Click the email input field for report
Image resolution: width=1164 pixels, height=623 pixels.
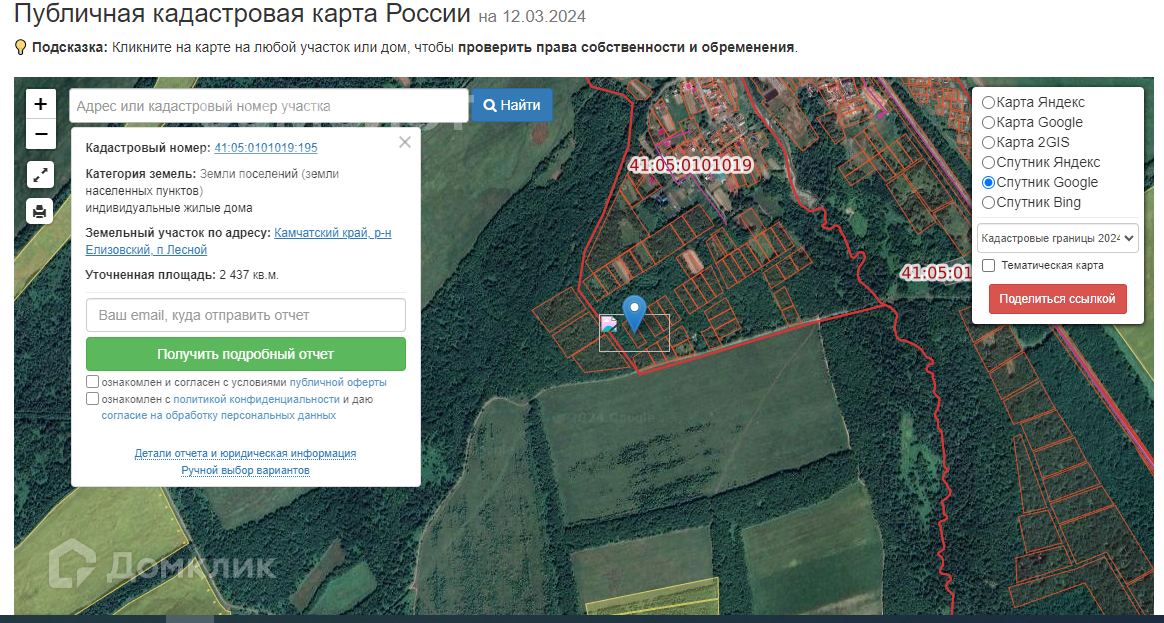click(x=246, y=315)
